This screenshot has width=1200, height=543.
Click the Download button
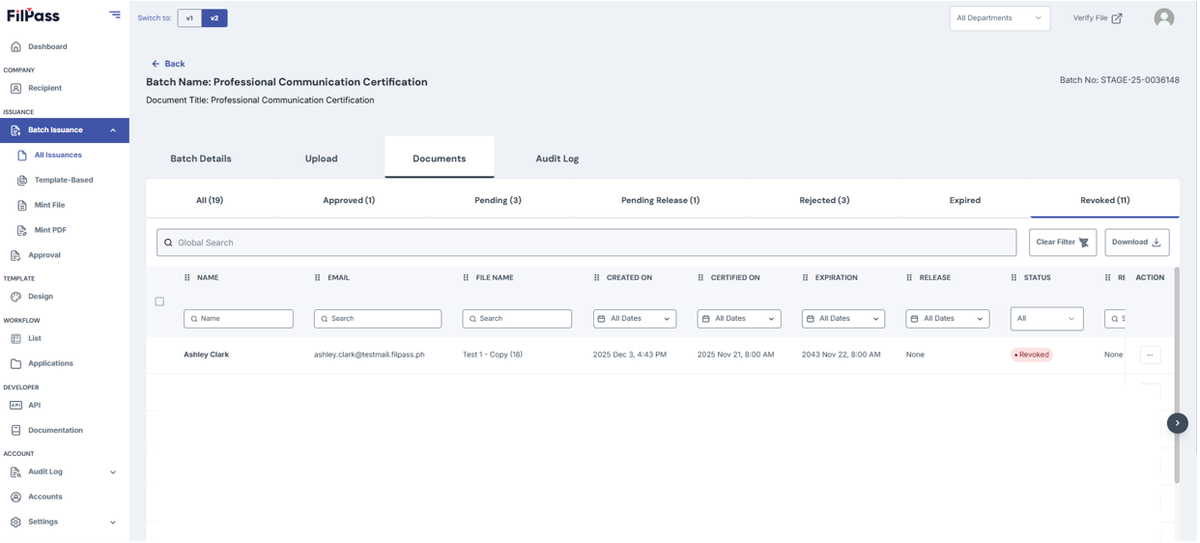point(1137,242)
